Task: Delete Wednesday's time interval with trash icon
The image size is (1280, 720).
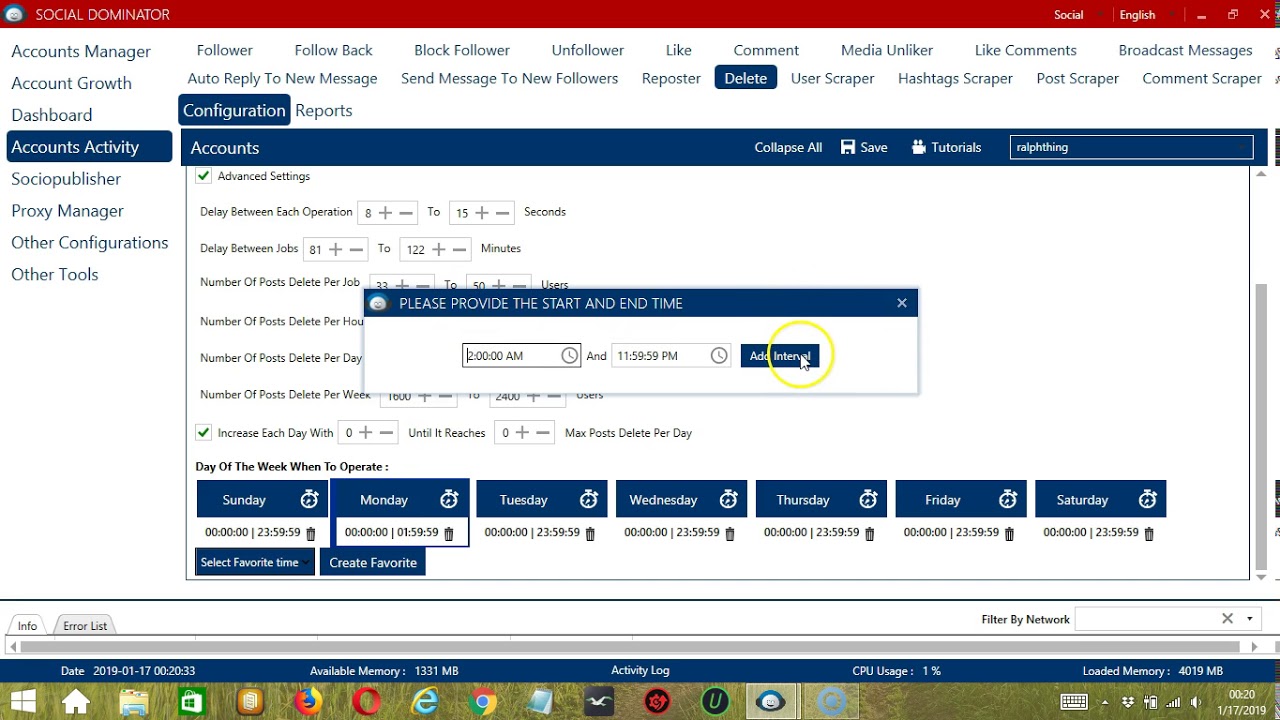Action: pos(729,534)
